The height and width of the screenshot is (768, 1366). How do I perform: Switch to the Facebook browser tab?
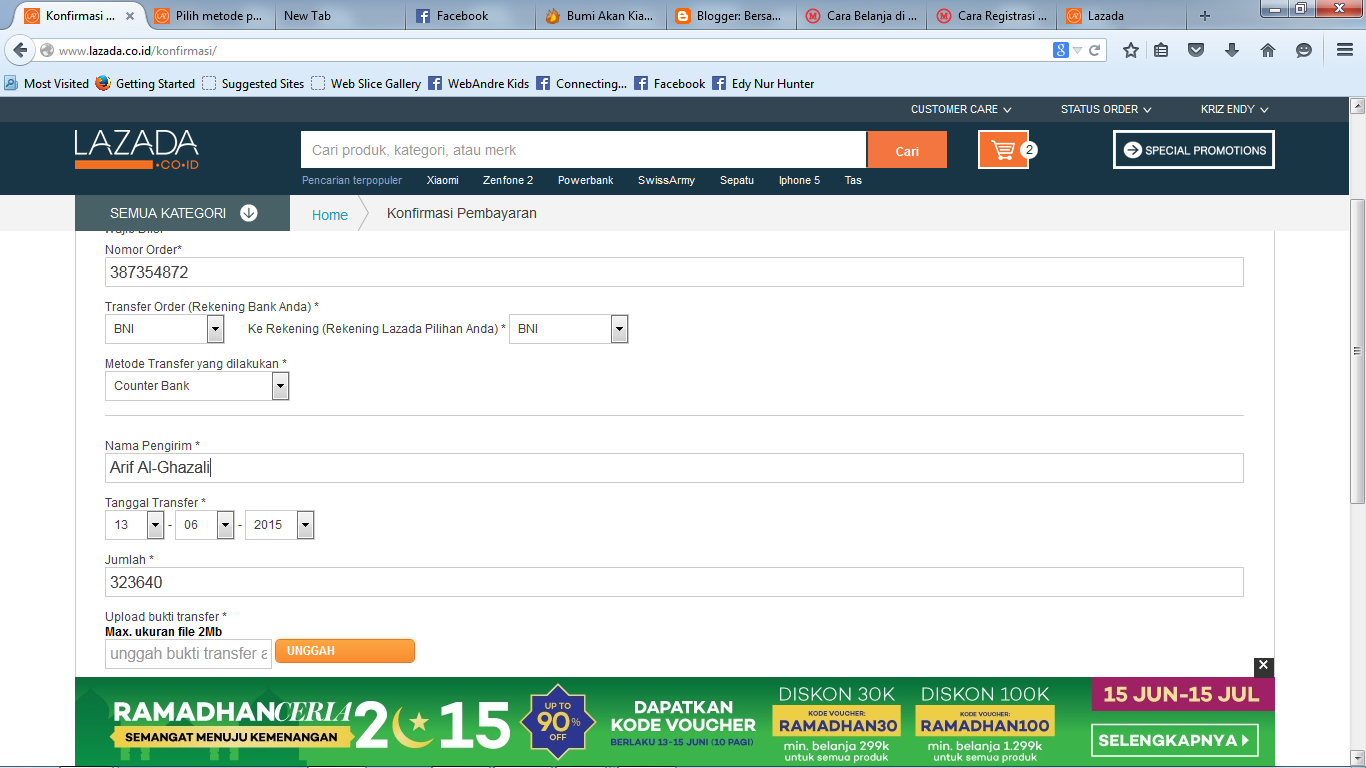(470, 16)
